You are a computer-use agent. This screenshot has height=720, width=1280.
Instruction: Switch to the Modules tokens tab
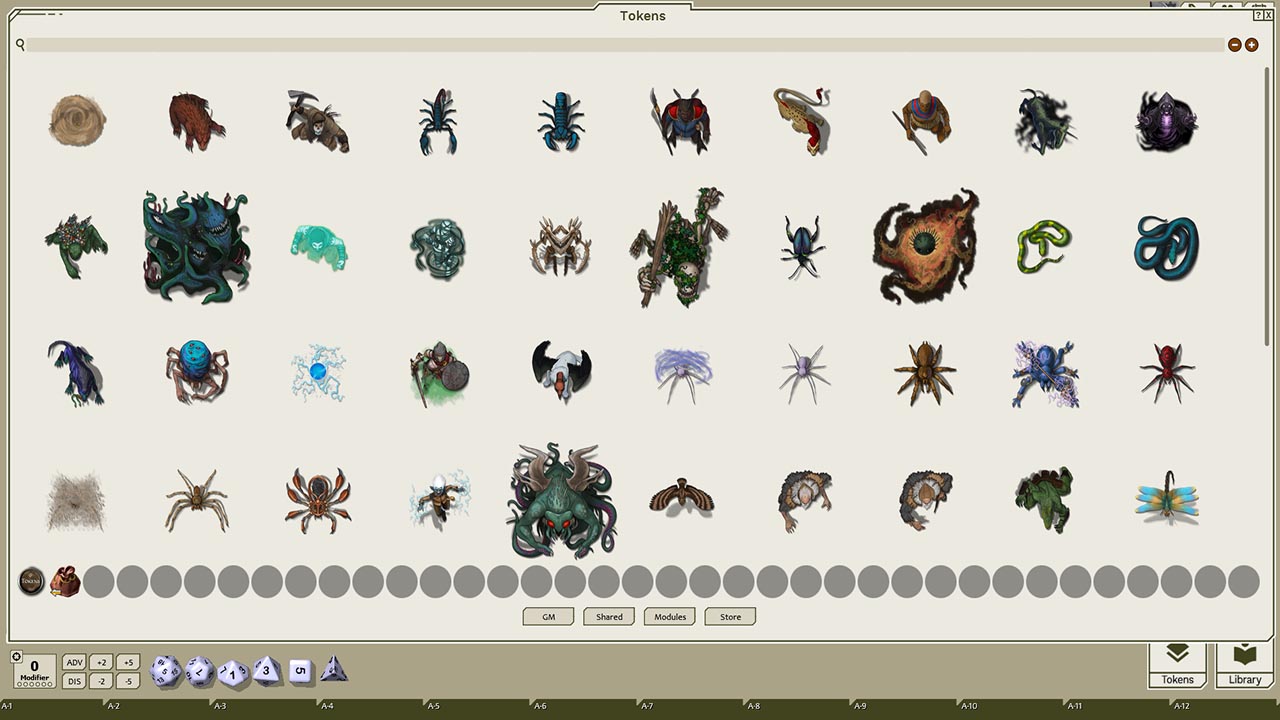pyautogui.click(x=669, y=616)
